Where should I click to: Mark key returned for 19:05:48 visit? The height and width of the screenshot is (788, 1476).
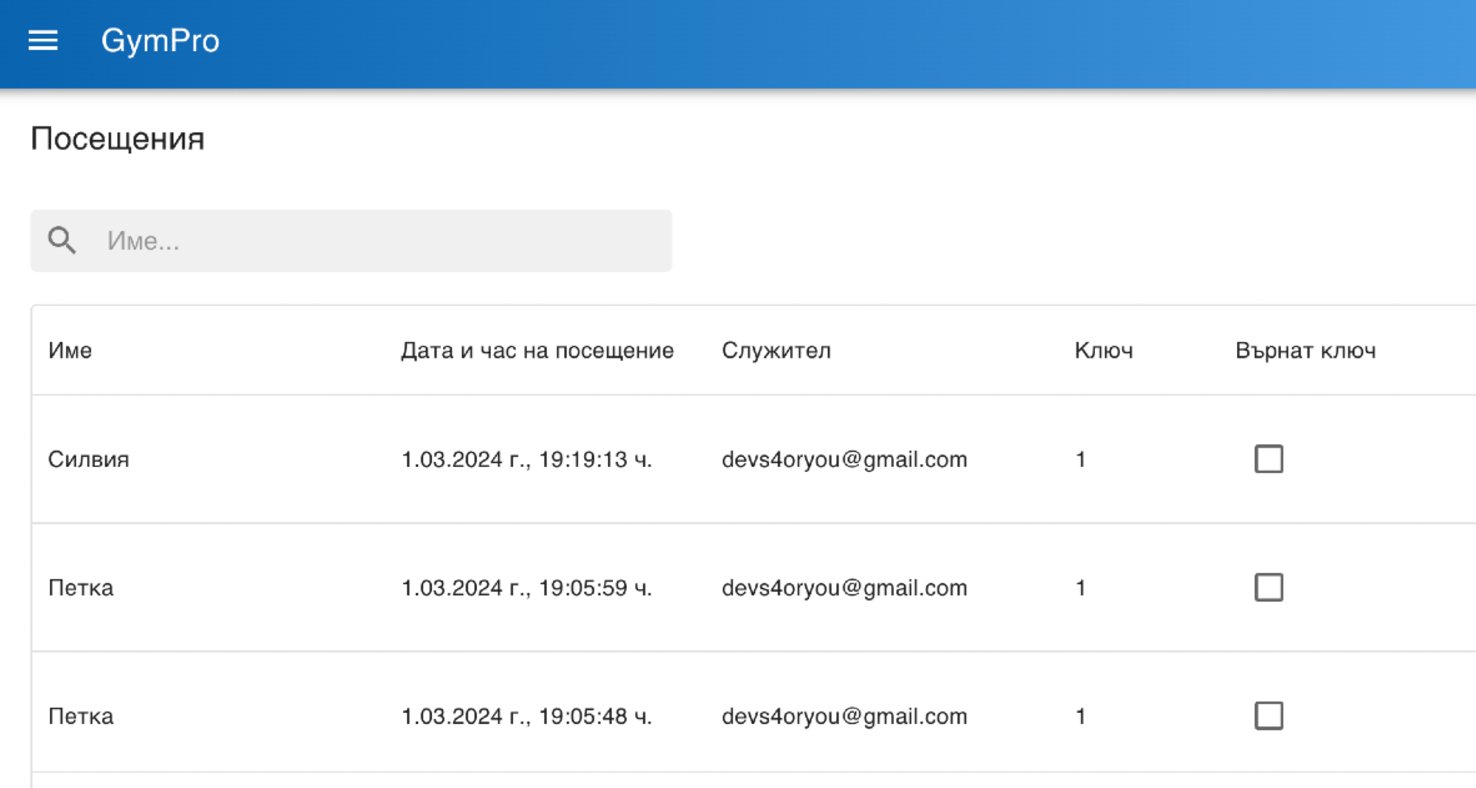(x=1268, y=716)
